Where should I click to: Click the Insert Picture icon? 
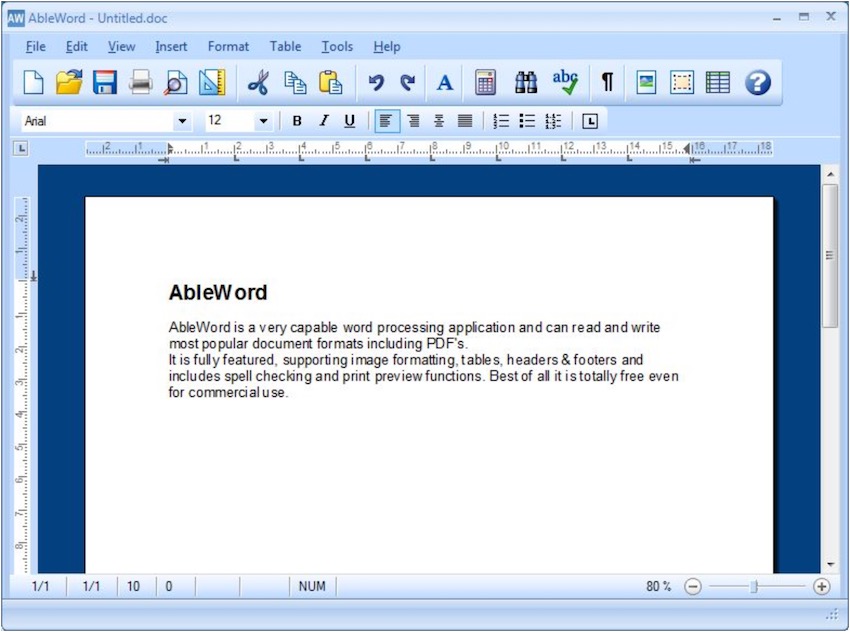644,82
